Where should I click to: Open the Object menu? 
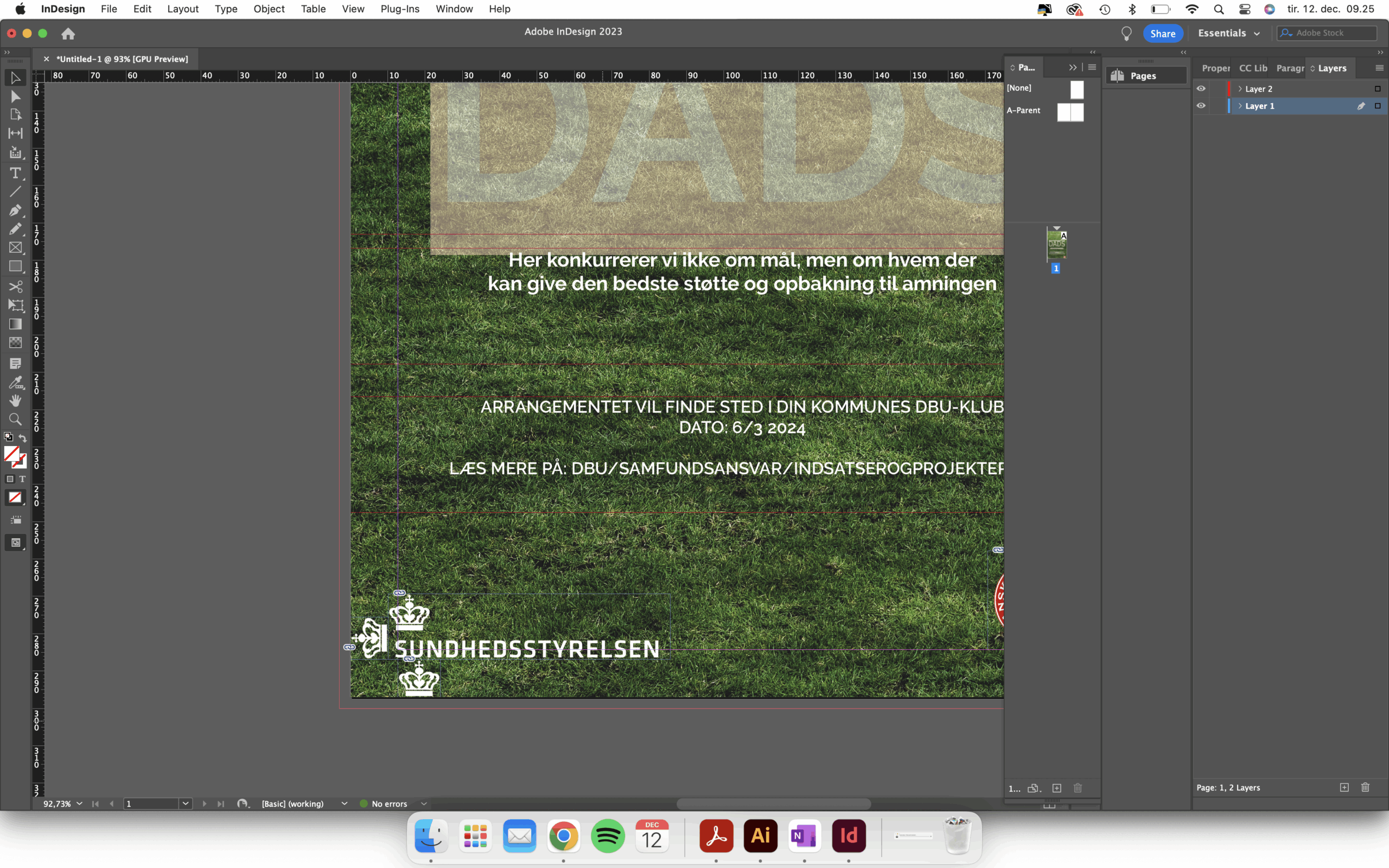[269, 9]
